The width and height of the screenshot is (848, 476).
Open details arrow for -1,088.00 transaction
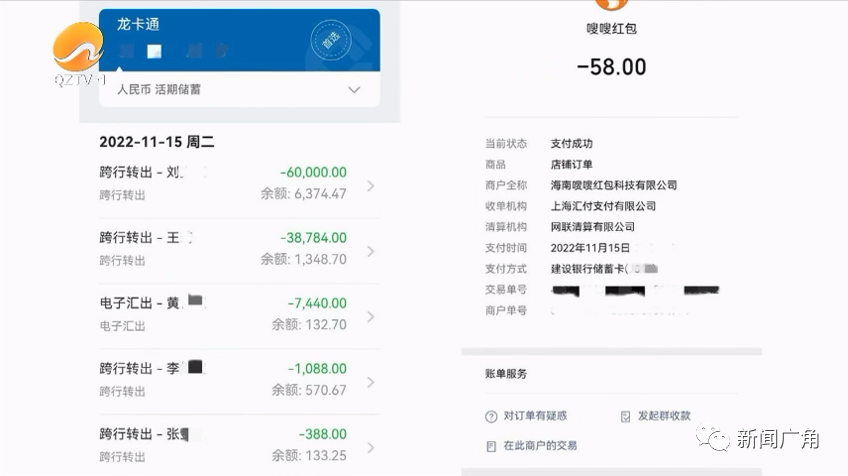tap(370, 382)
